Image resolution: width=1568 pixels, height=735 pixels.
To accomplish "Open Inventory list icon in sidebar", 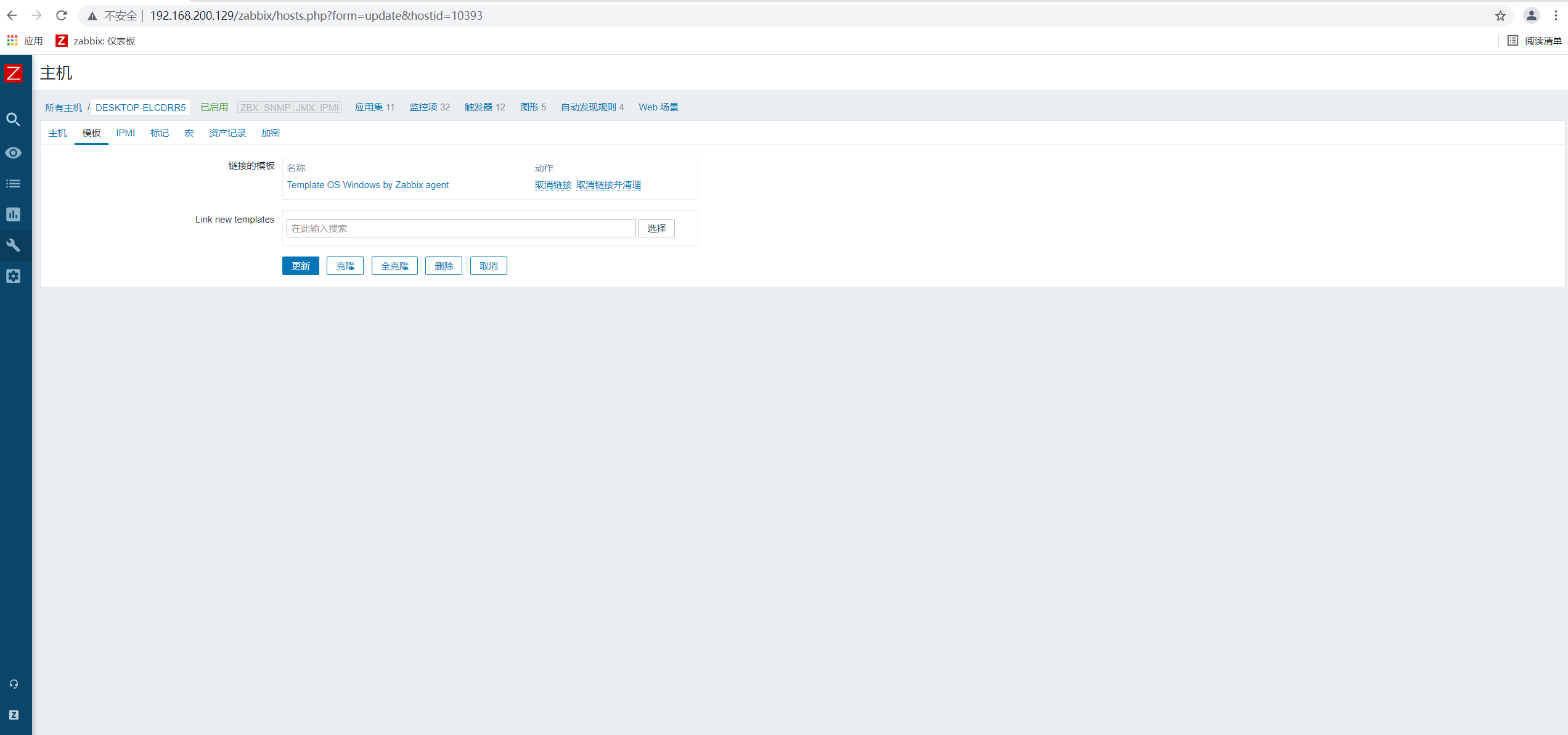I will (14, 184).
